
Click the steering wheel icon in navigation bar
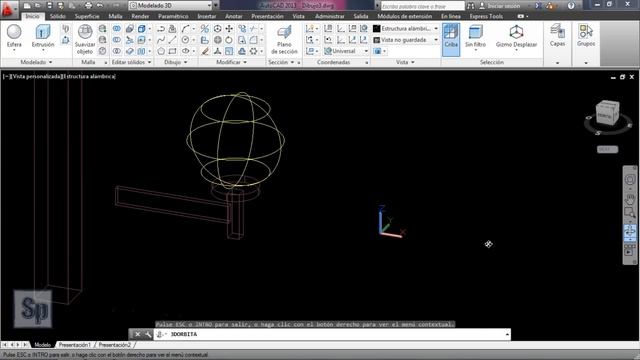630,180
